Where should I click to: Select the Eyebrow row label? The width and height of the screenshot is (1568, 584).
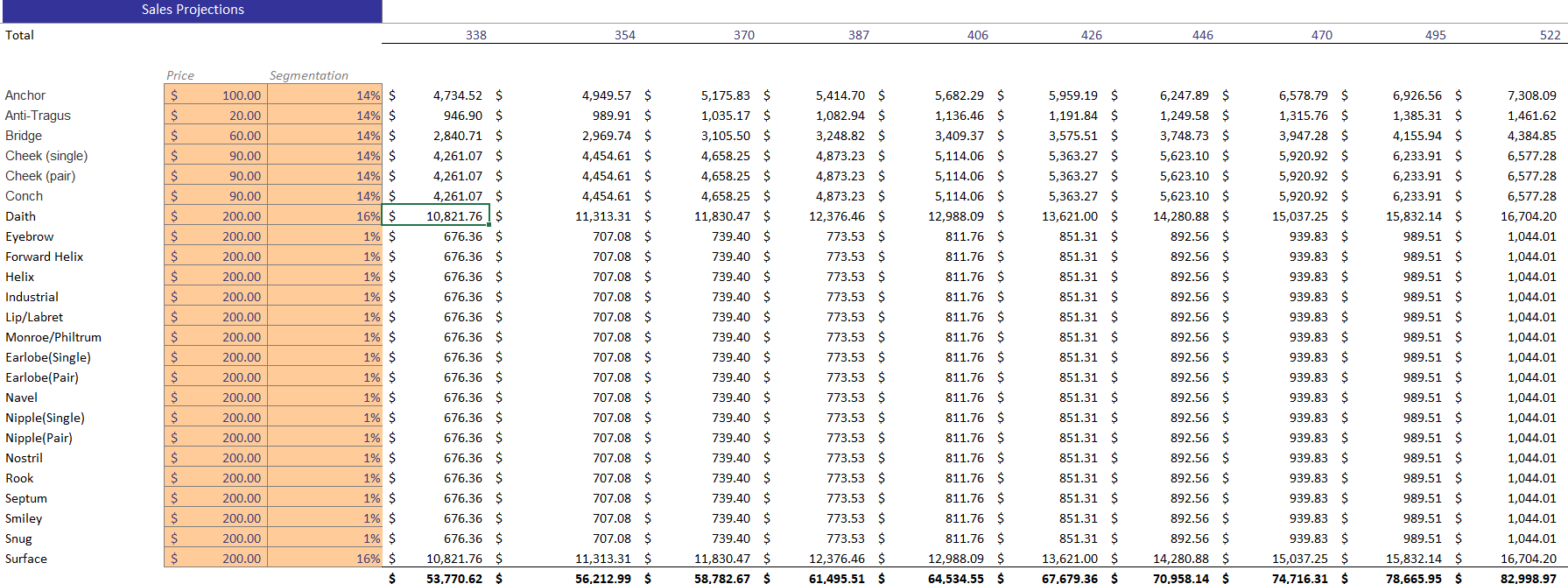click(x=30, y=236)
